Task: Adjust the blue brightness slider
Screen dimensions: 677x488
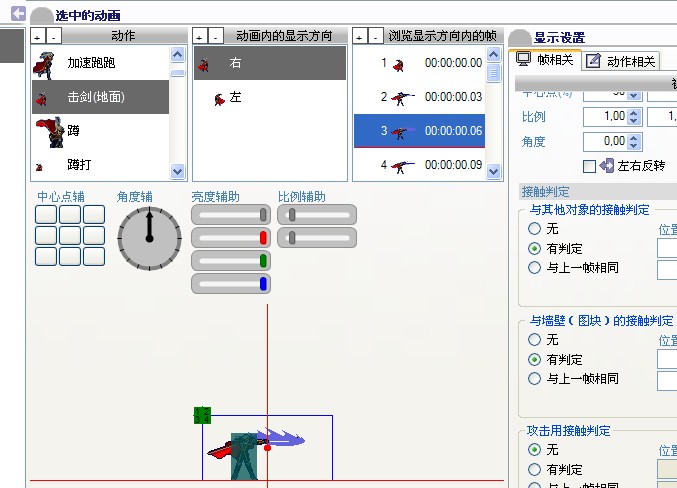Action: [x=231, y=284]
